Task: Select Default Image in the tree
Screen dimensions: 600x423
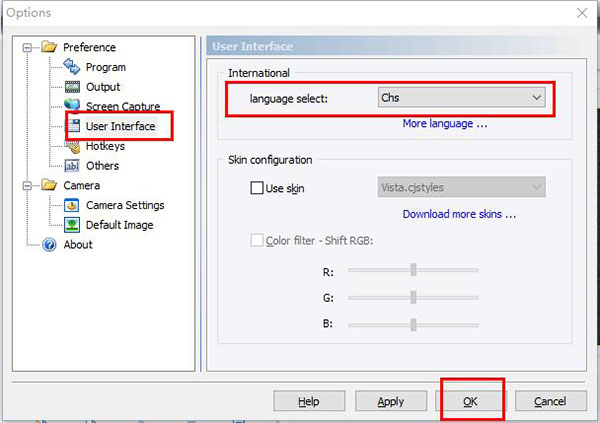Action: pos(119,225)
